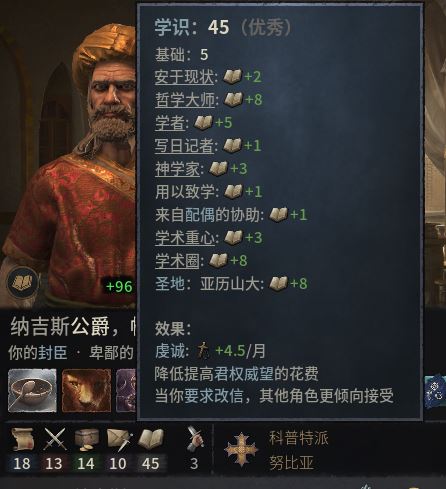Viewport: 446px width, 489px height.
Task: Click the 神学家 trait link
Action: (177, 169)
